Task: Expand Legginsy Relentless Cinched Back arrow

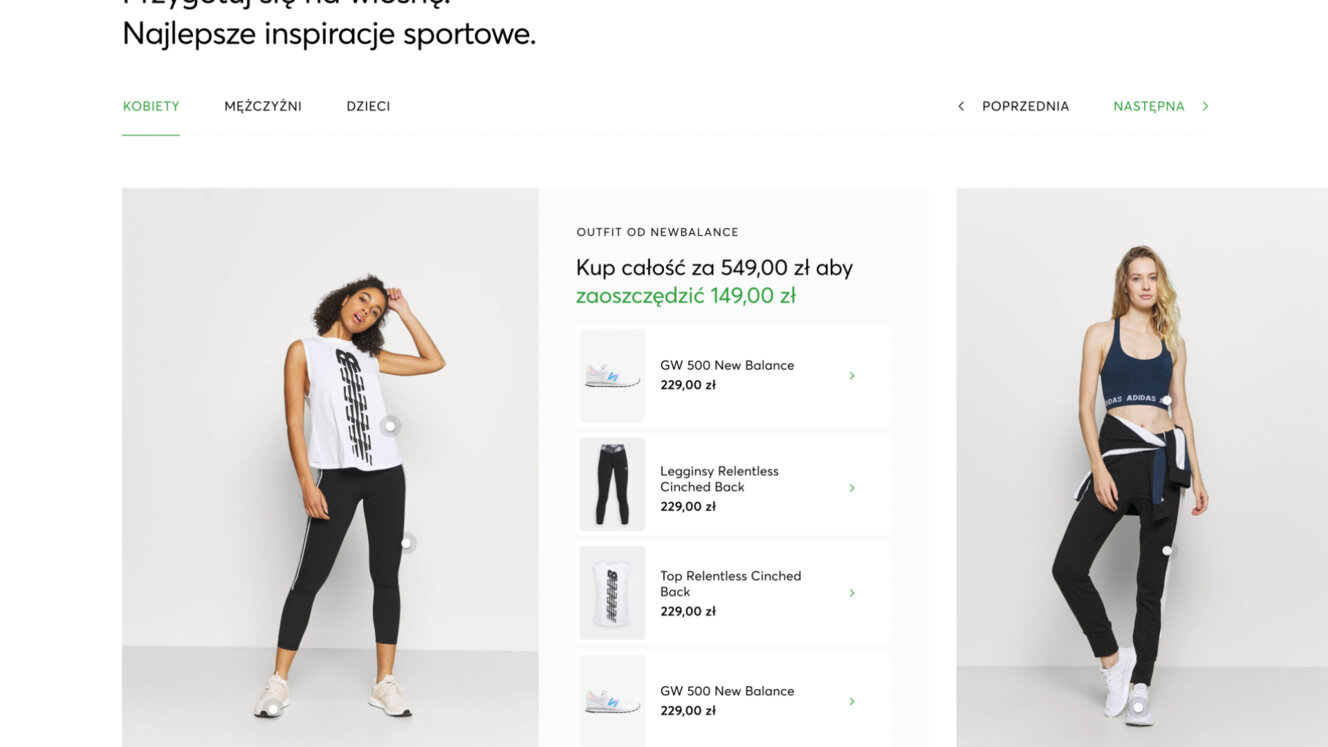Action: (852, 488)
